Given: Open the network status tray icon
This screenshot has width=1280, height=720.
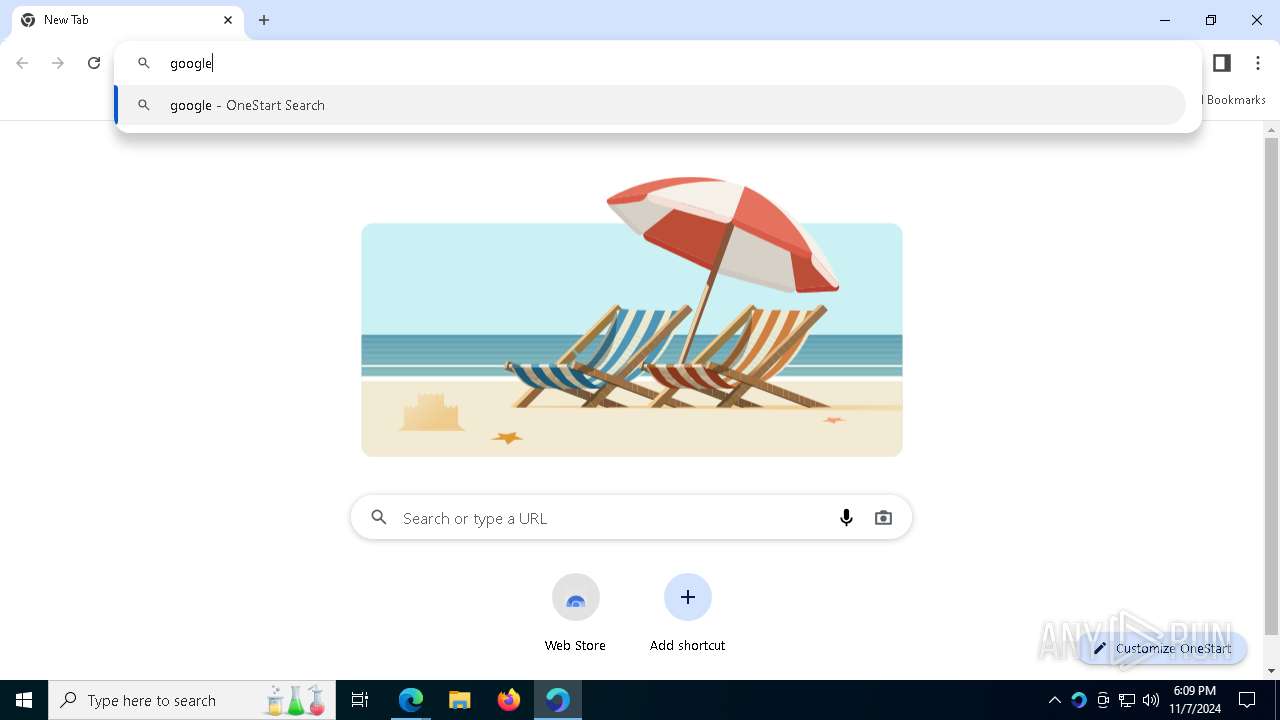Looking at the screenshot, I should click(1127, 700).
